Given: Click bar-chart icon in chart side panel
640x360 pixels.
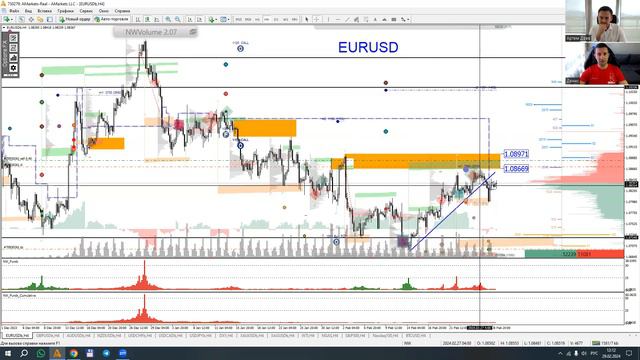Looking at the screenshot, I should tap(13, 58).
